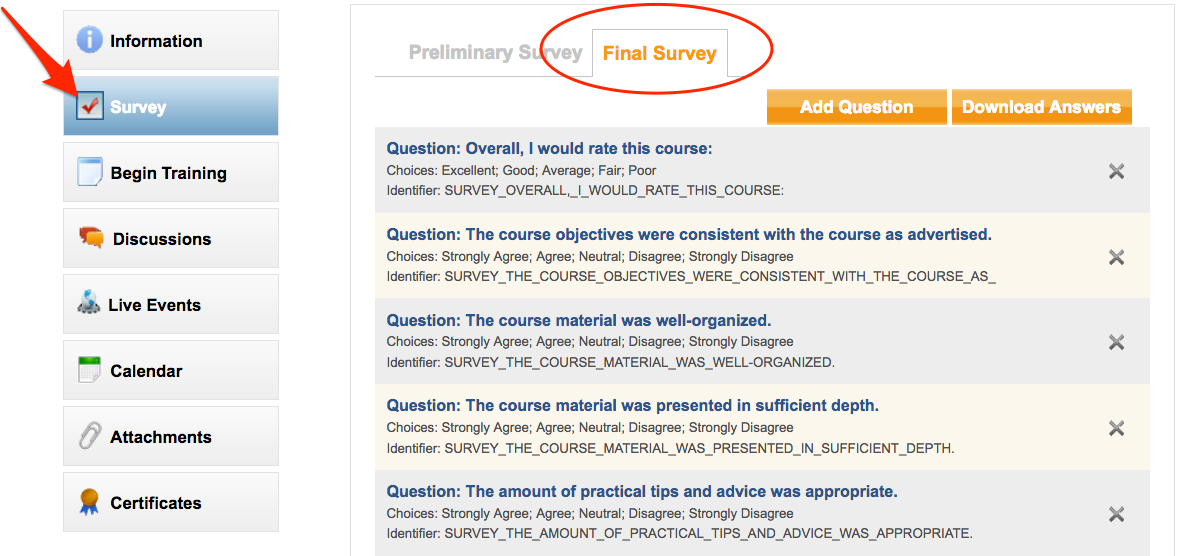Open 'The course material was well-organized' question
Image resolution: width=1185 pixels, height=556 pixels.
(x=579, y=320)
